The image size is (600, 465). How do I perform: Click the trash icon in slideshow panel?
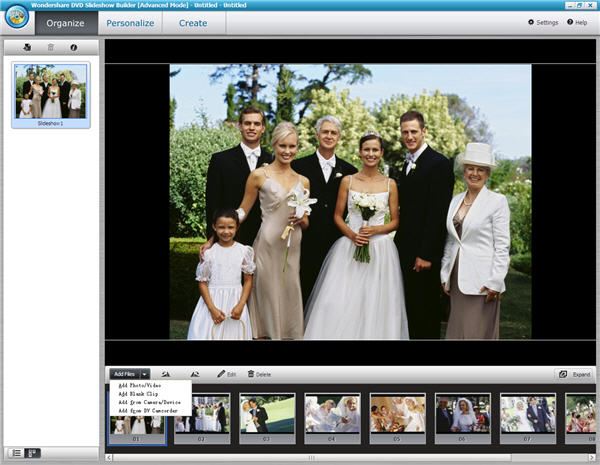click(x=51, y=47)
